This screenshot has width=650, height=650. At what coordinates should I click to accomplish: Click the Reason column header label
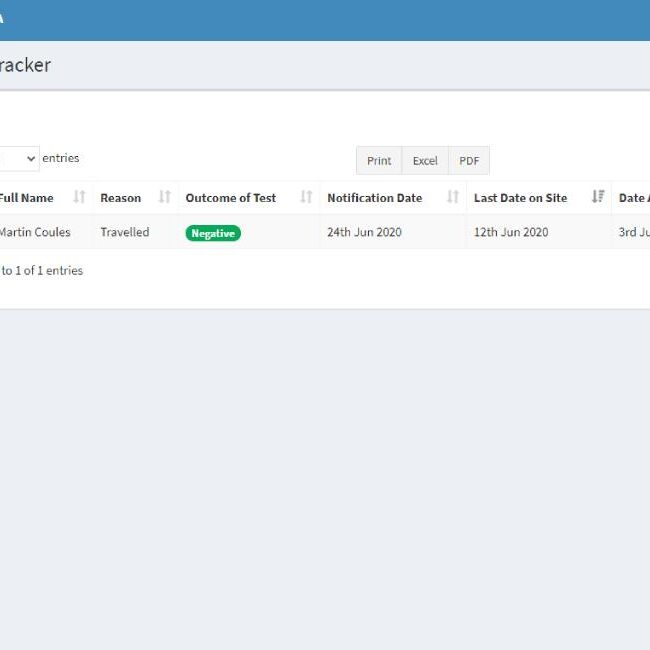tap(121, 198)
